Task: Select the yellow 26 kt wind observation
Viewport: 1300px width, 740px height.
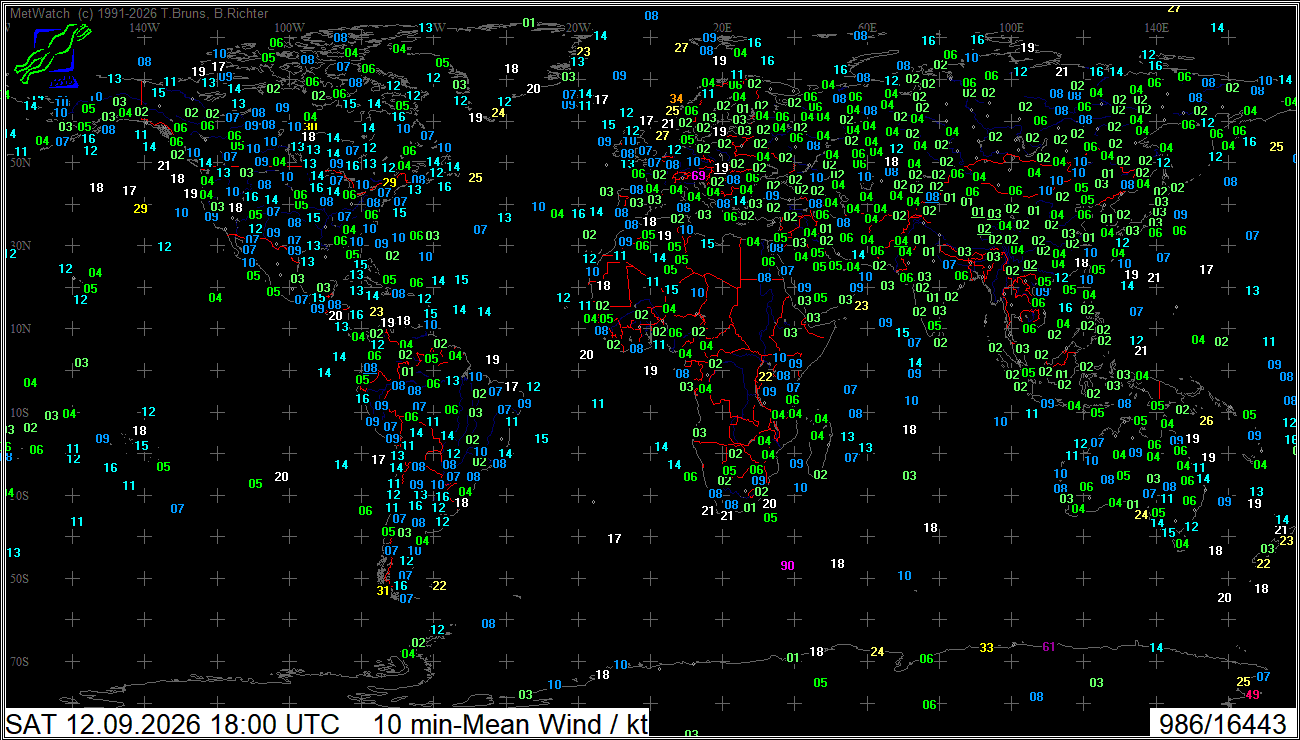Action: (1206, 421)
